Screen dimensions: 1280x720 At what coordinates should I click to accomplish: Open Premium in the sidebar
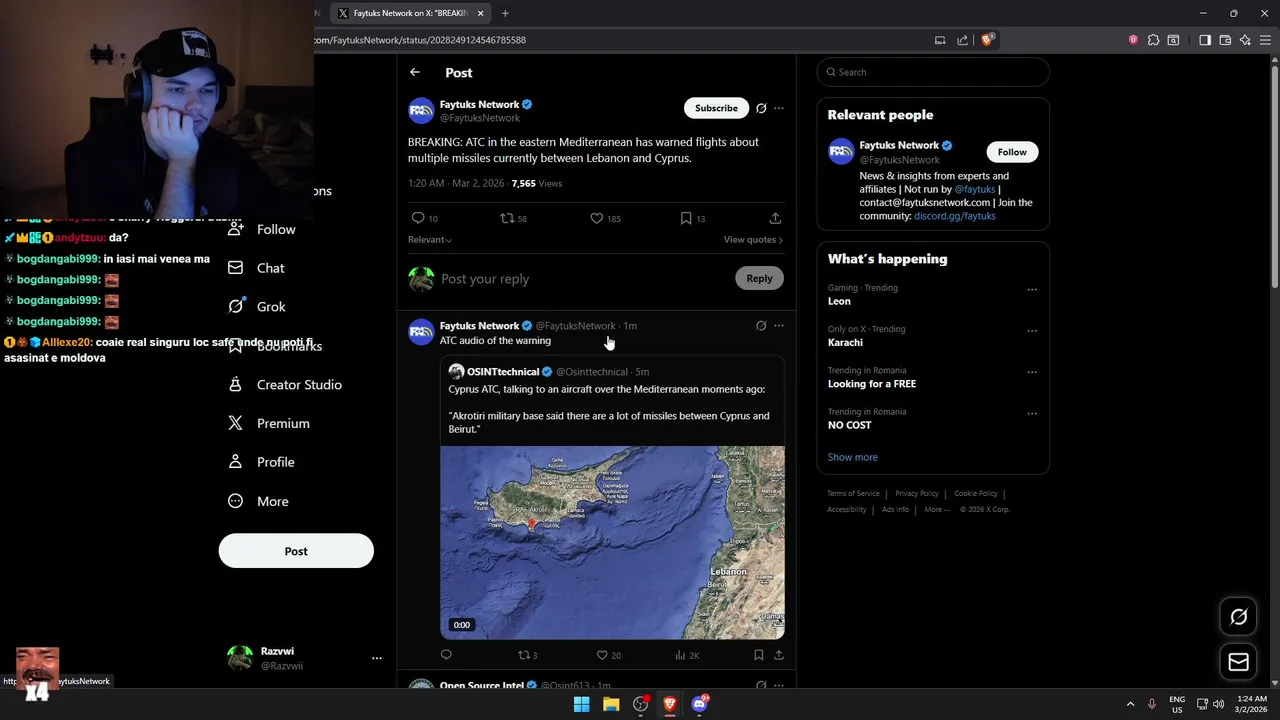(x=269, y=423)
